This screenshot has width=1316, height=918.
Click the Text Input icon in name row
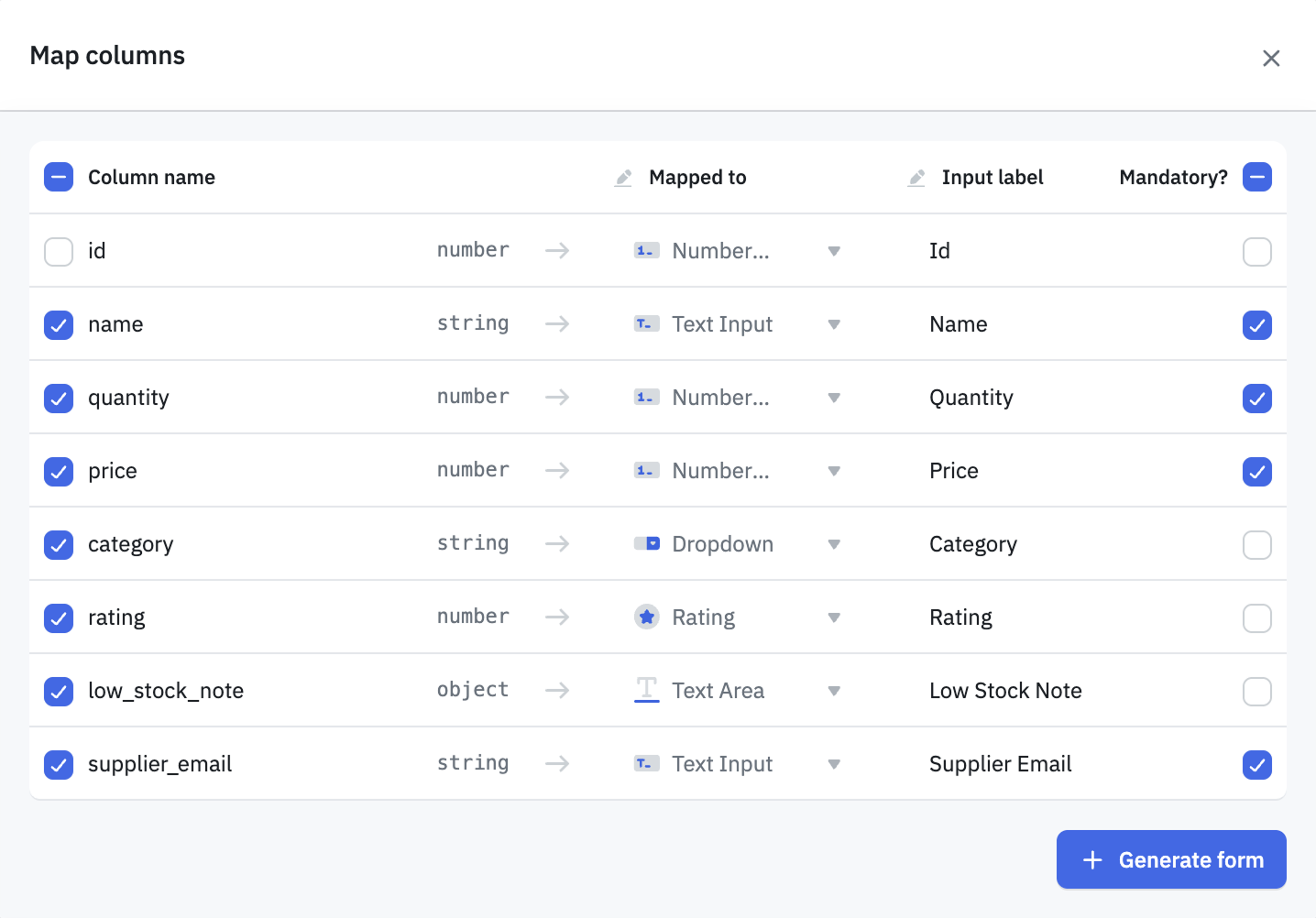(x=647, y=324)
